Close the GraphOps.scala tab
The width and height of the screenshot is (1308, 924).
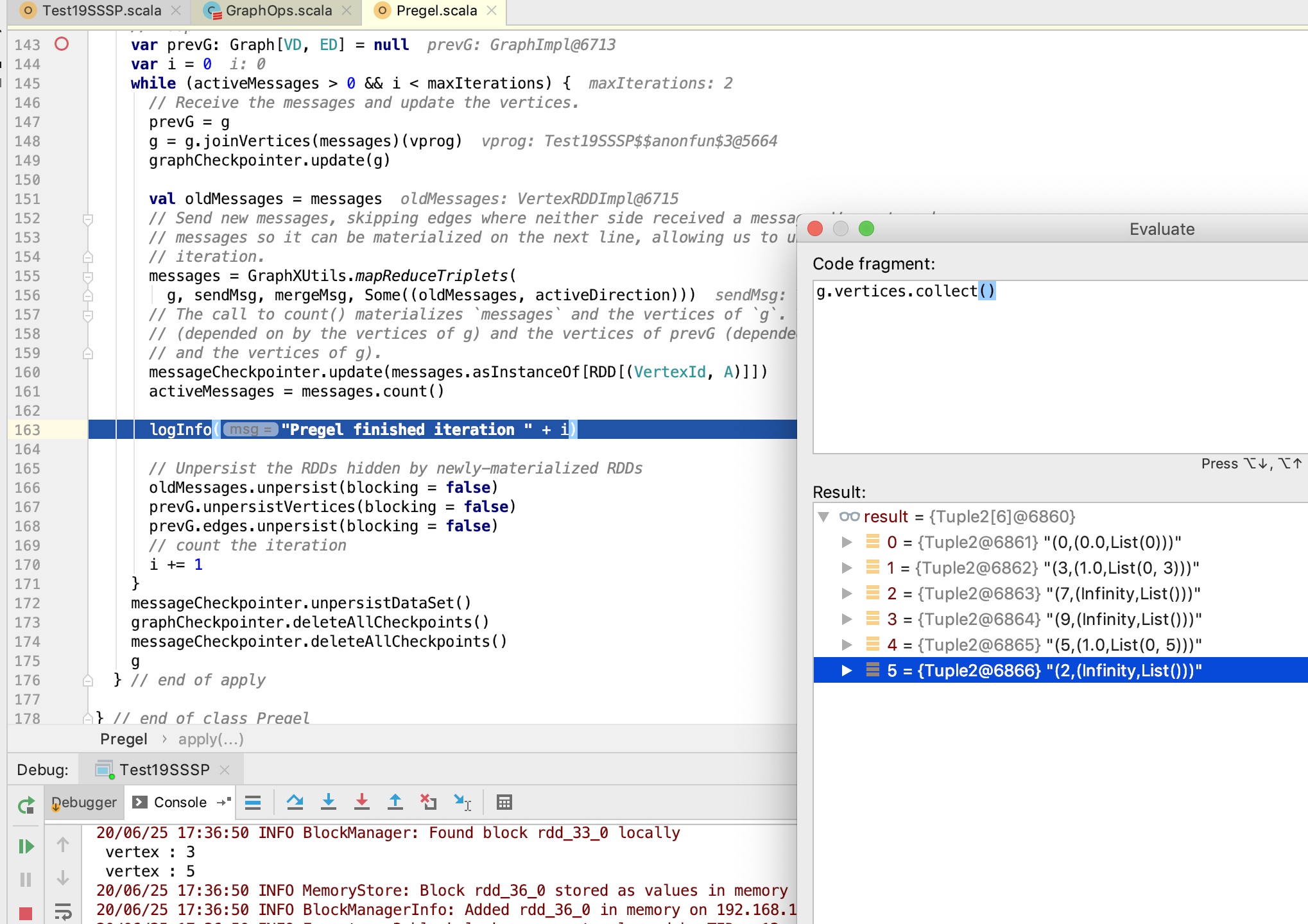click(347, 11)
